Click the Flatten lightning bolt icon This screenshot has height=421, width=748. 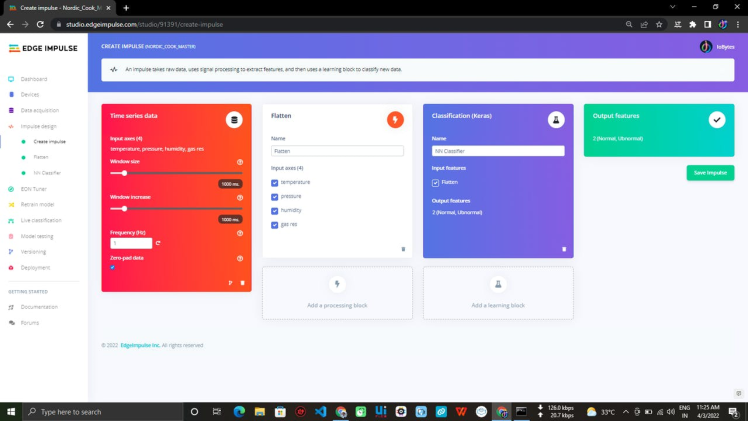coord(395,120)
